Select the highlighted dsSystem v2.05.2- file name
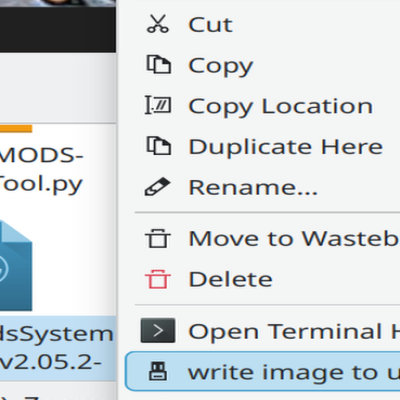The width and height of the screenshot is (400, 400). pyautogui.click(x=56, y=348)
